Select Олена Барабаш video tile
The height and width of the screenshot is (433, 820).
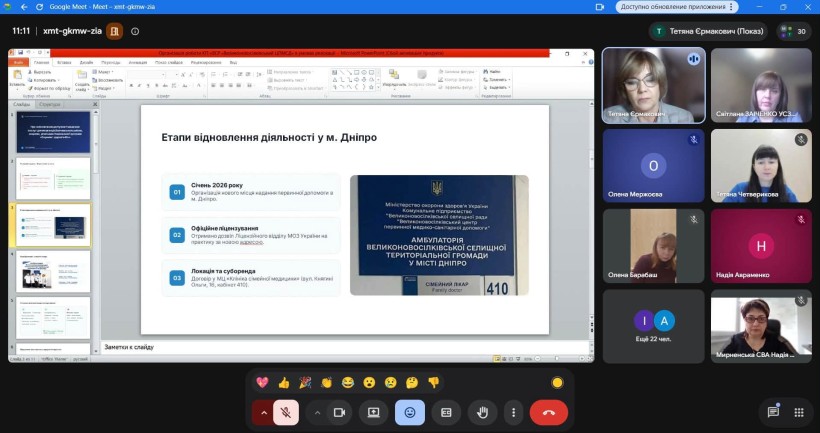coord(654,246)
